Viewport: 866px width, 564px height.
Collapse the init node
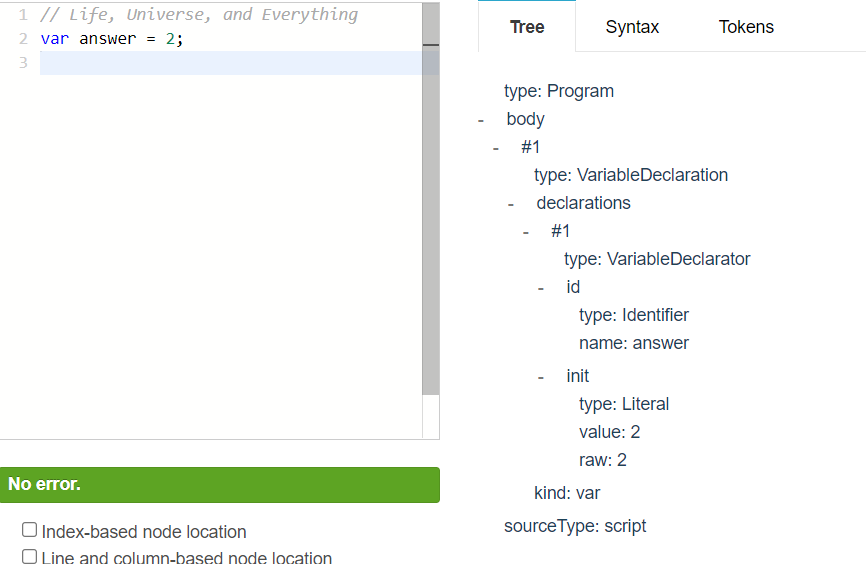tap(541, 377)
